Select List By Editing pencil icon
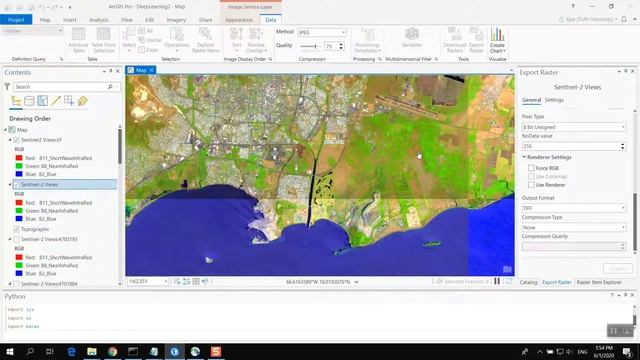The height and width of the screenshot is (360, 640). coord(56,101)
